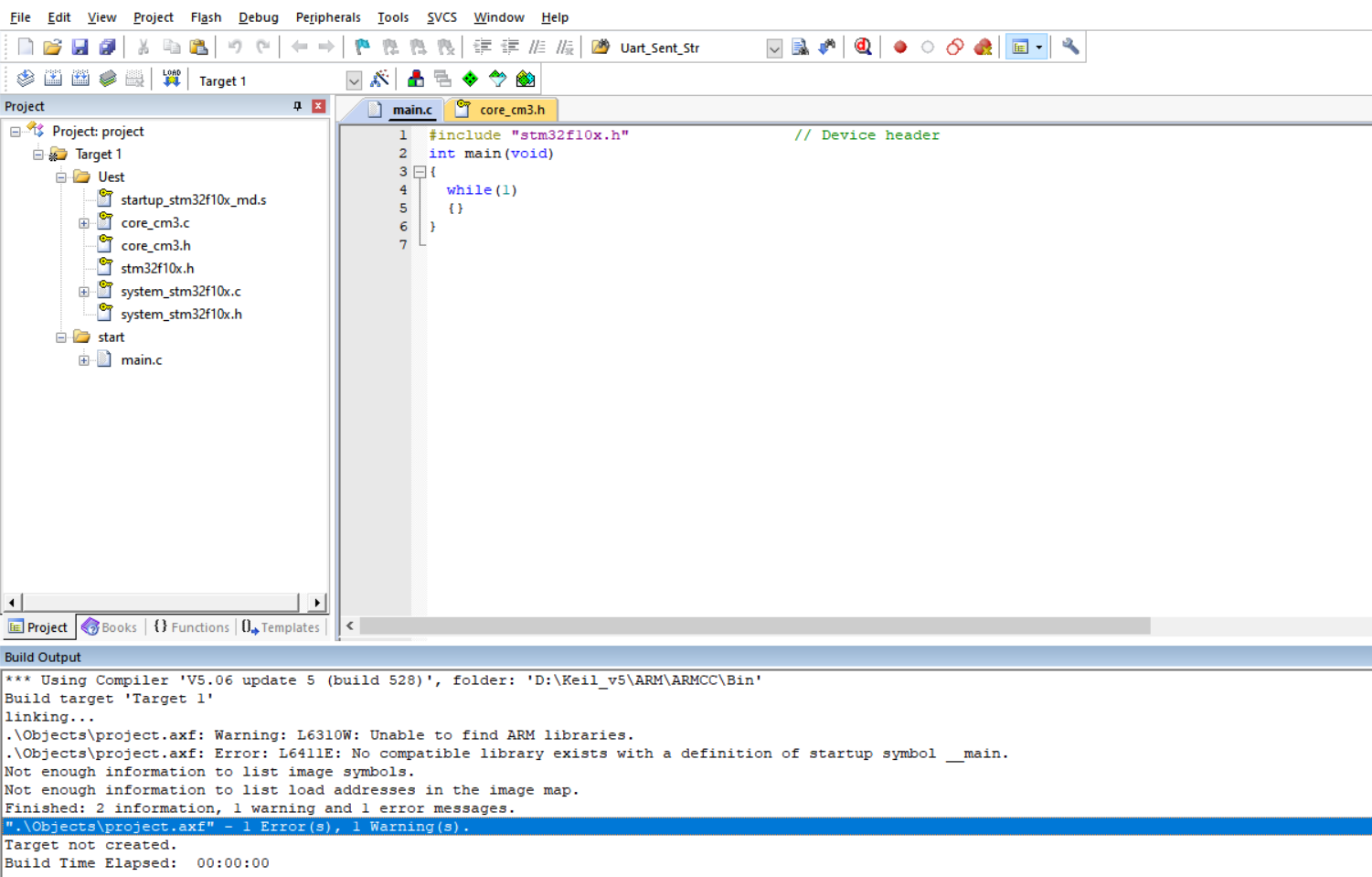Open the Uart_Sent_Str find dropdown
This screenshot has height=877, width=1372.
click(774, 48)
